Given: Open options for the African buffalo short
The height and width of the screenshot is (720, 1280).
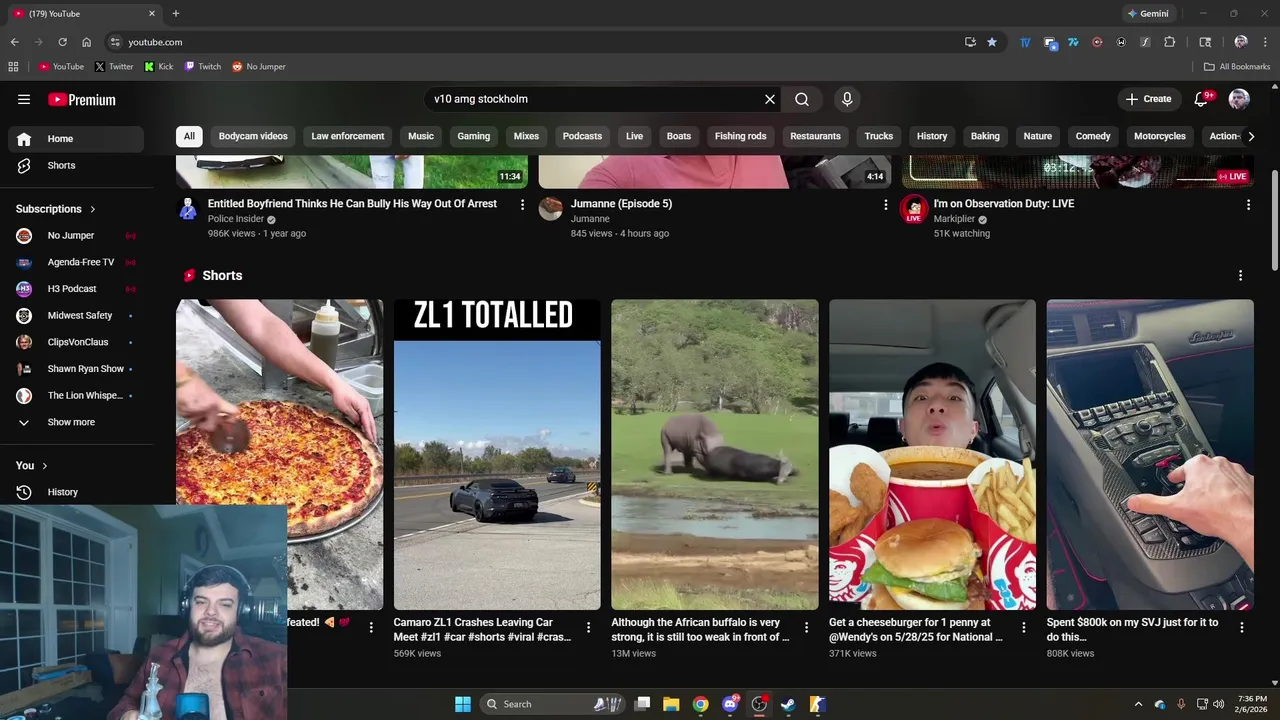Looking at the screenshot, I should point(806,628).
